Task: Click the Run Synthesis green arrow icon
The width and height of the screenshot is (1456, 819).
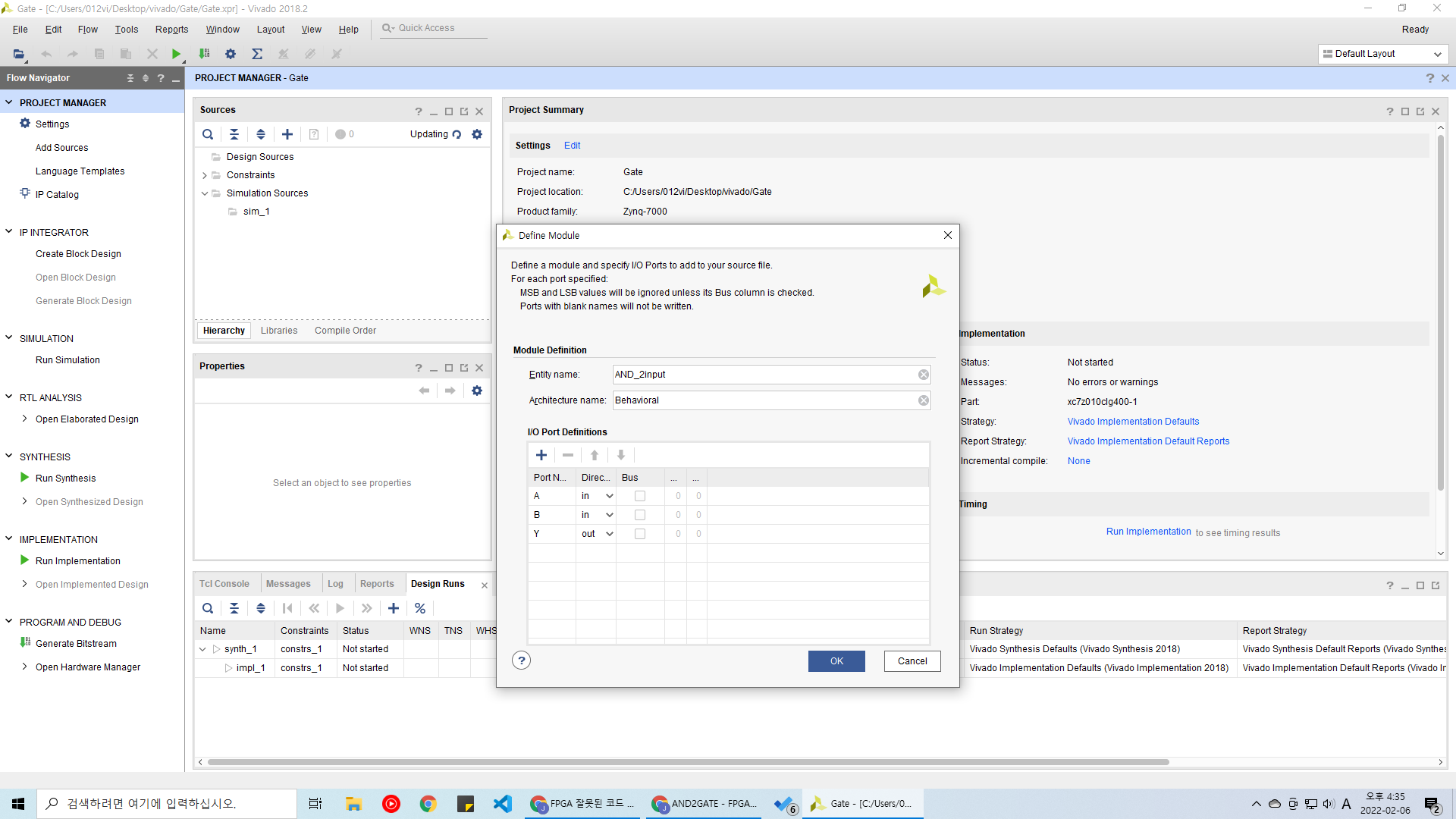Action: (x=25, y=478)
